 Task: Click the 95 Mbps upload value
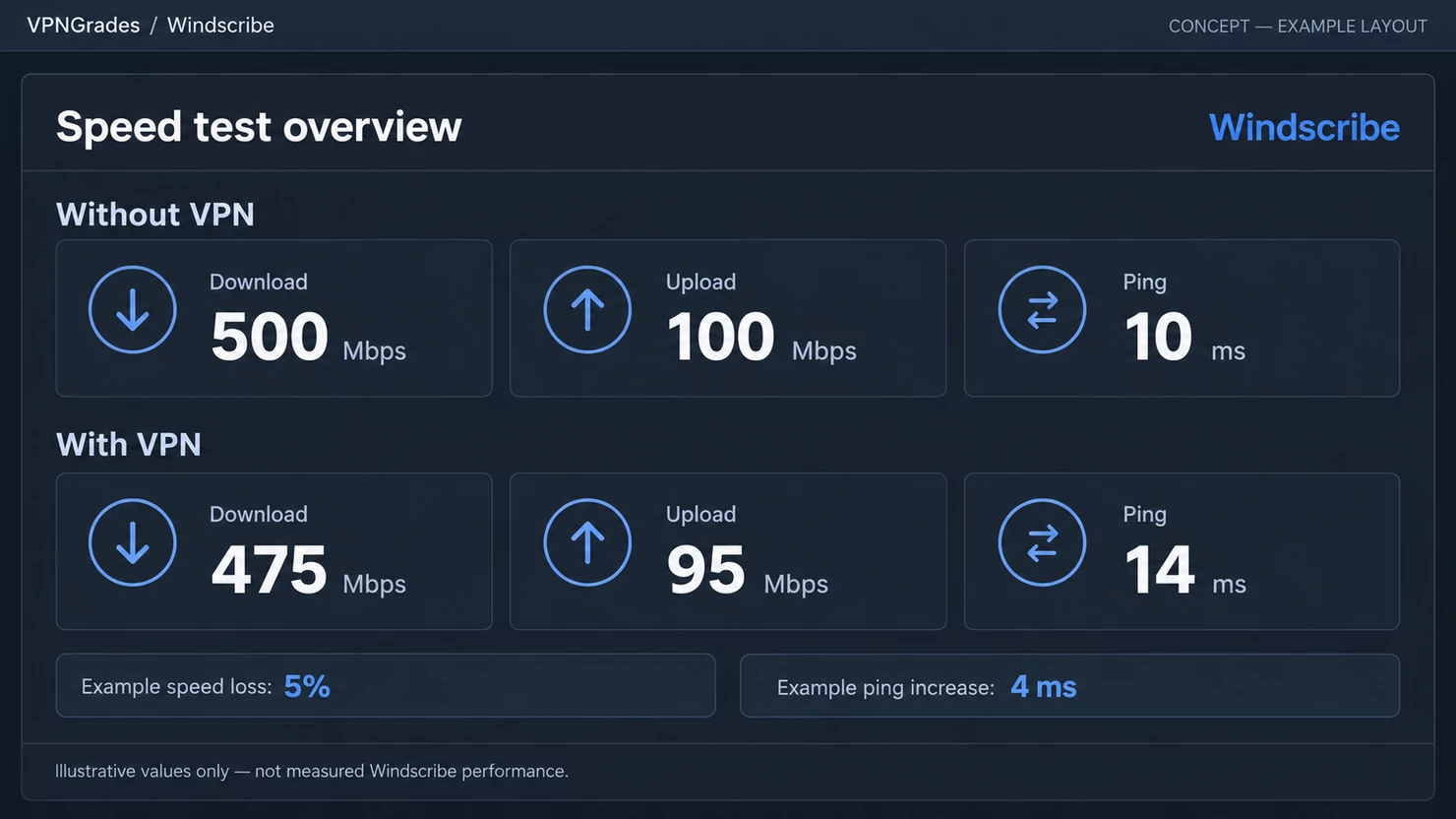747,570
